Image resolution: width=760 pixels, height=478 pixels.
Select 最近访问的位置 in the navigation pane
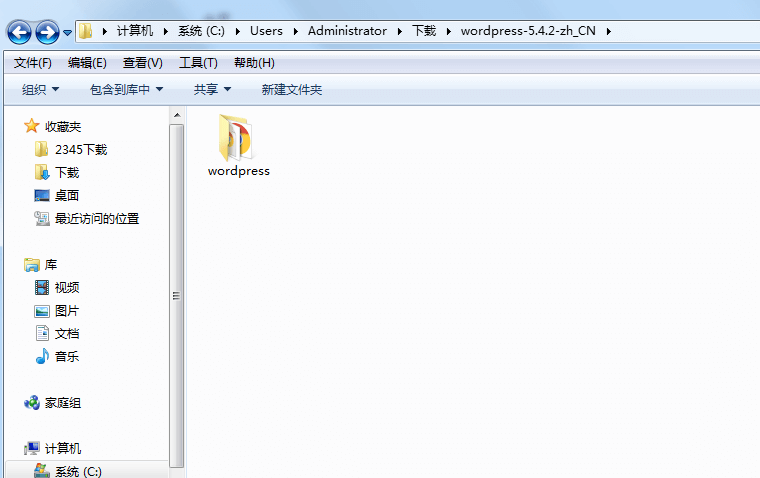(x=97, y=219)
